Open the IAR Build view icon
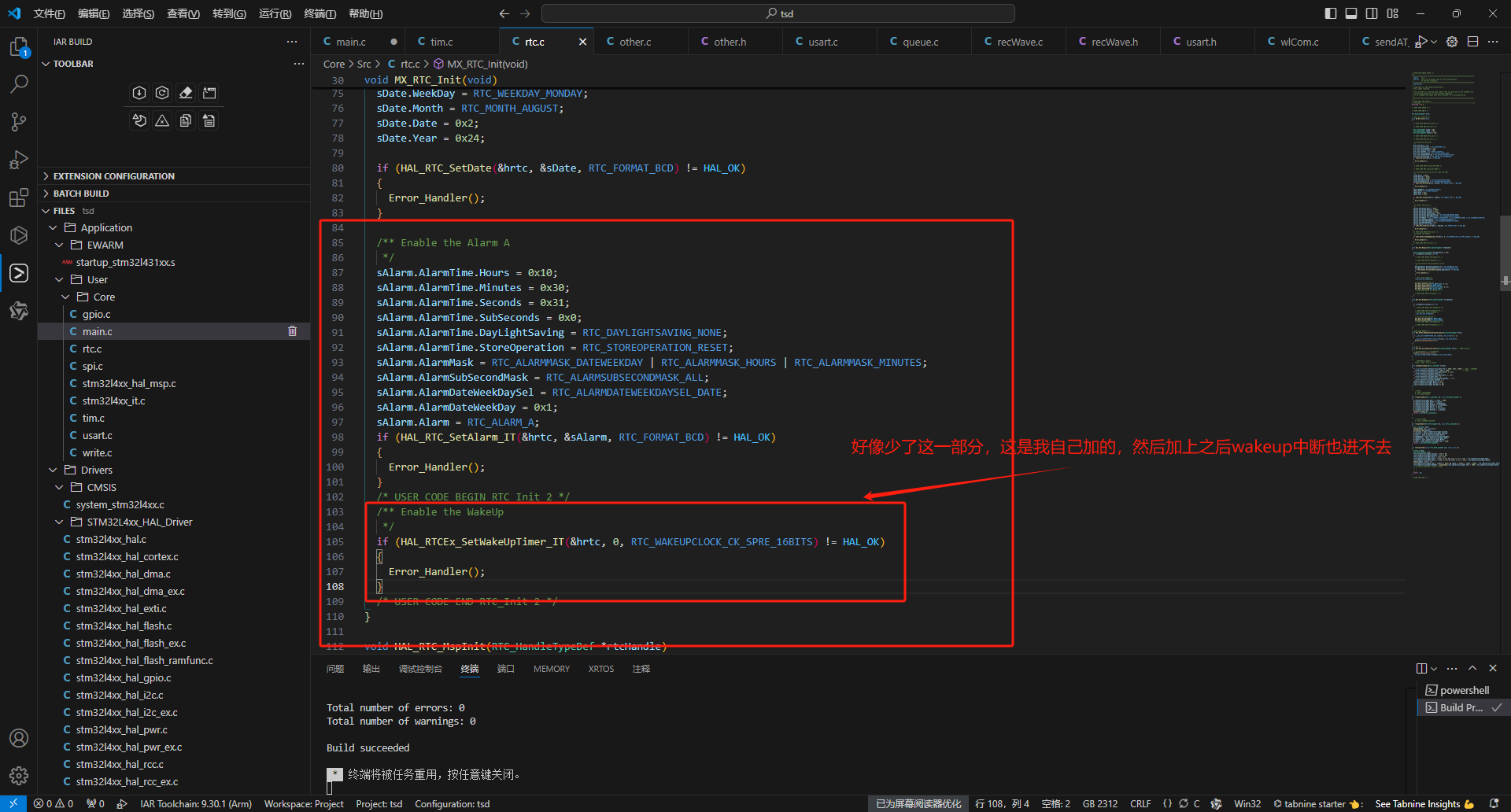This screenshot has width=1511, height=812. 19,273
